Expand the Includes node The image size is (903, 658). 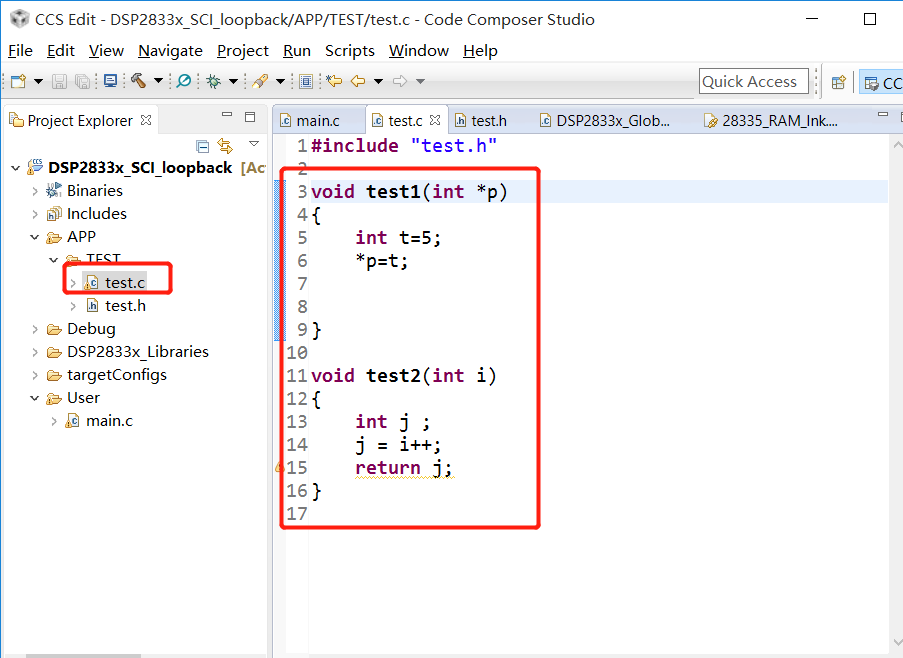[35, 214]
